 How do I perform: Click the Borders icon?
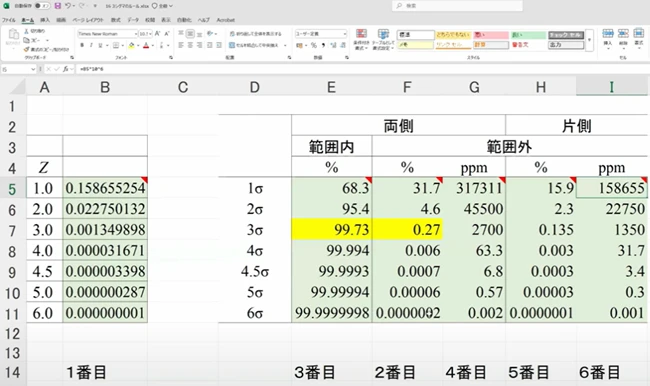(x=116, y=45)
